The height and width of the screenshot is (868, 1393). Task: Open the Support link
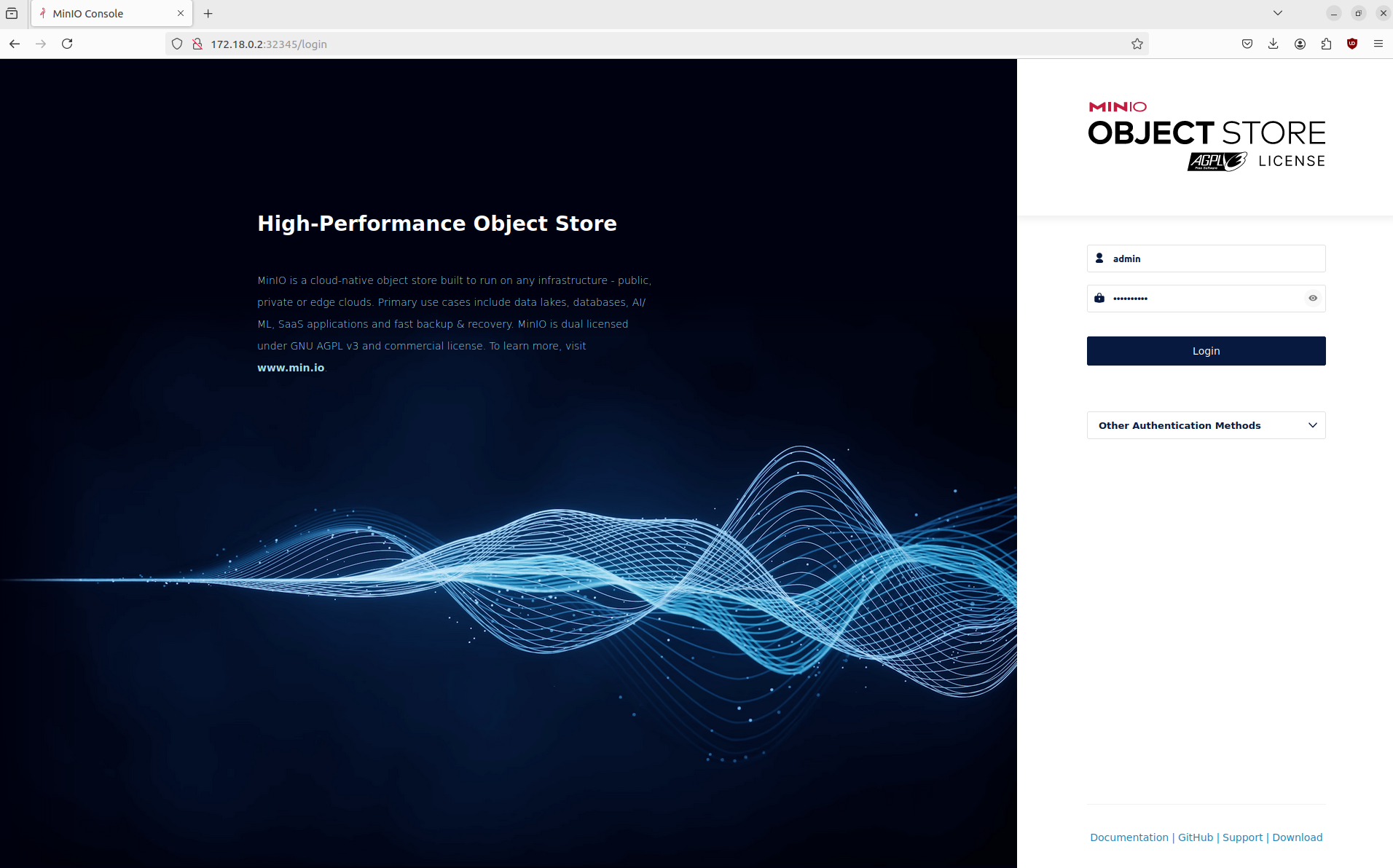1242,837
